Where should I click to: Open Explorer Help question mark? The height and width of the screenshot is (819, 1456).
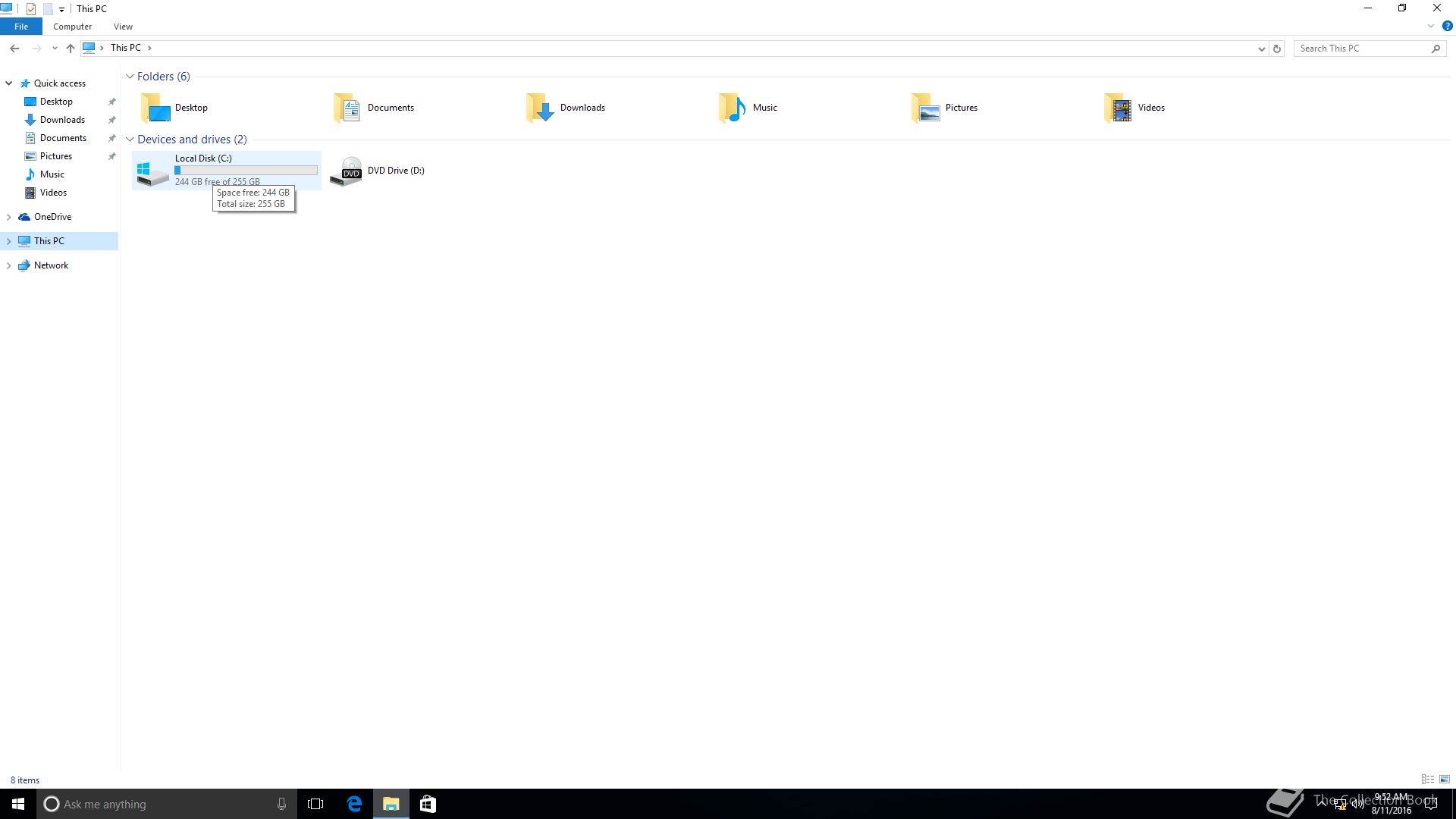tap(1447, 27)
